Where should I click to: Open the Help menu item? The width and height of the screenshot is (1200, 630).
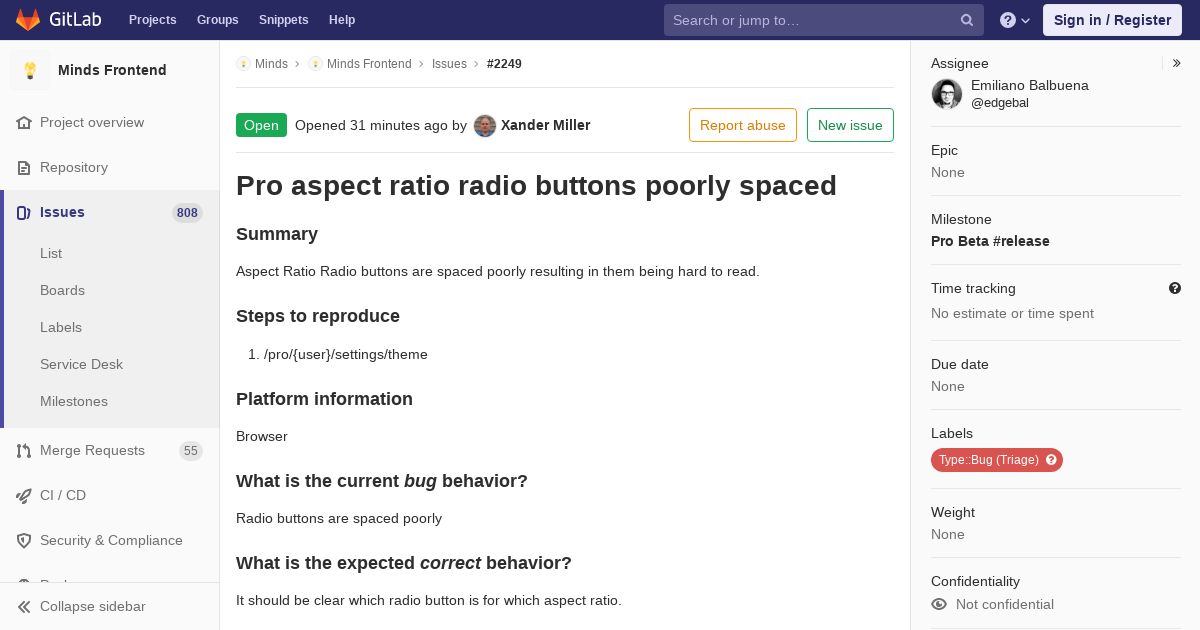342,20
